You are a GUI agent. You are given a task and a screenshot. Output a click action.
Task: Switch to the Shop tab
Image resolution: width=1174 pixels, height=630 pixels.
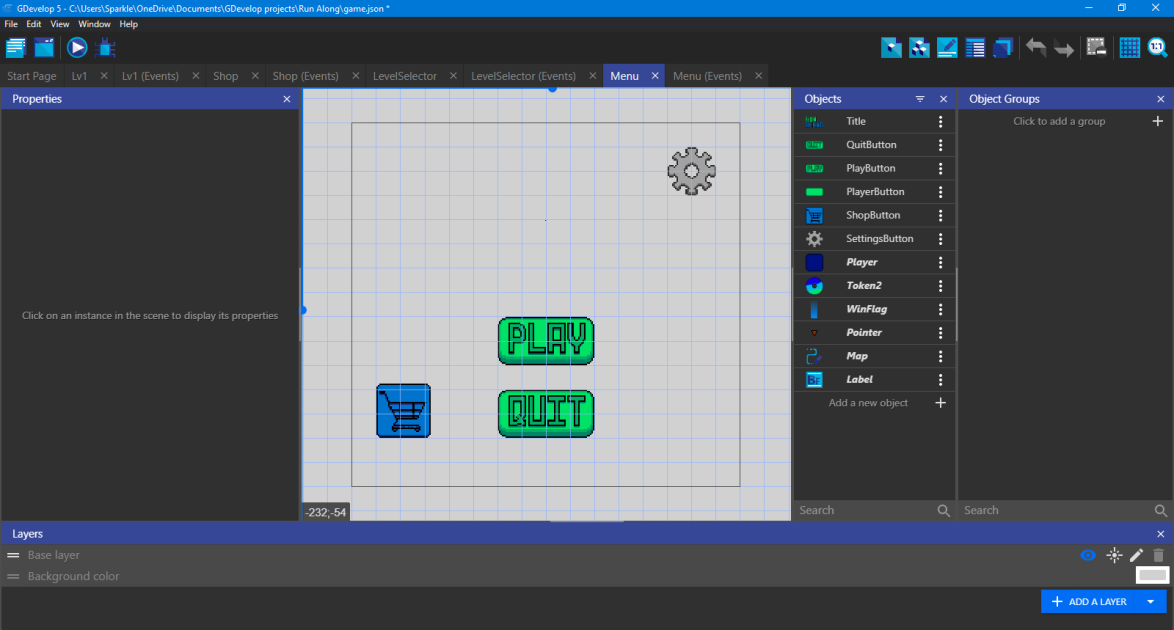pos(225,76)
